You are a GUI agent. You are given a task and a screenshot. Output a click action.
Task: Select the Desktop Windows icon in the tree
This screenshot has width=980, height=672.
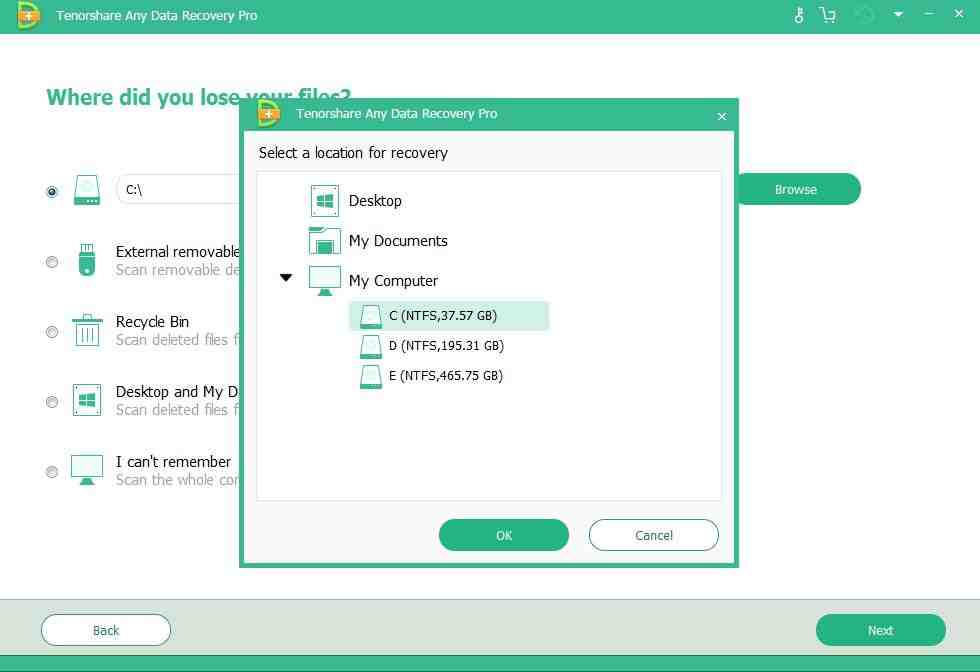click(324, 201)
